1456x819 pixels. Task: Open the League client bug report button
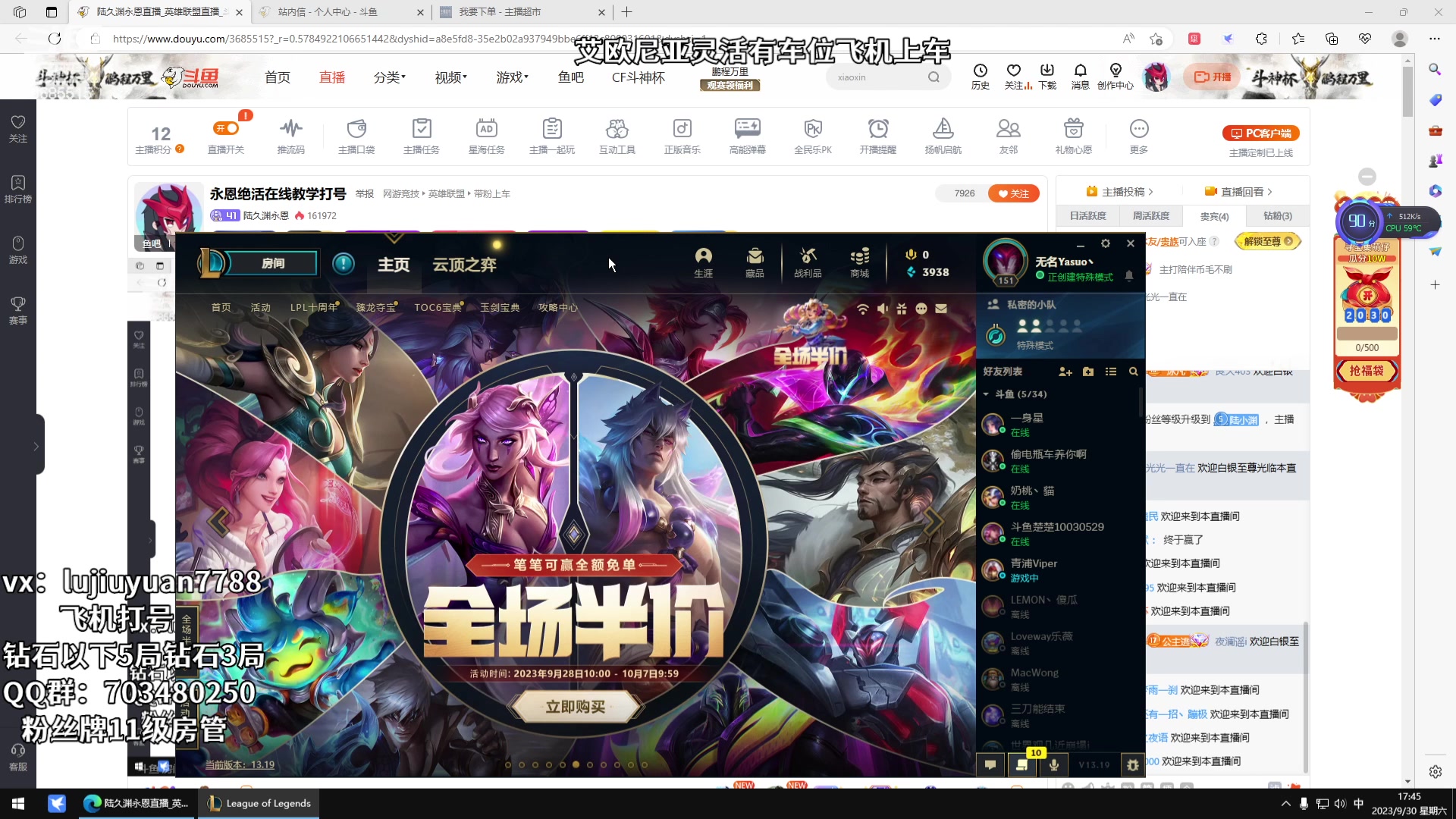point(1133,764)
